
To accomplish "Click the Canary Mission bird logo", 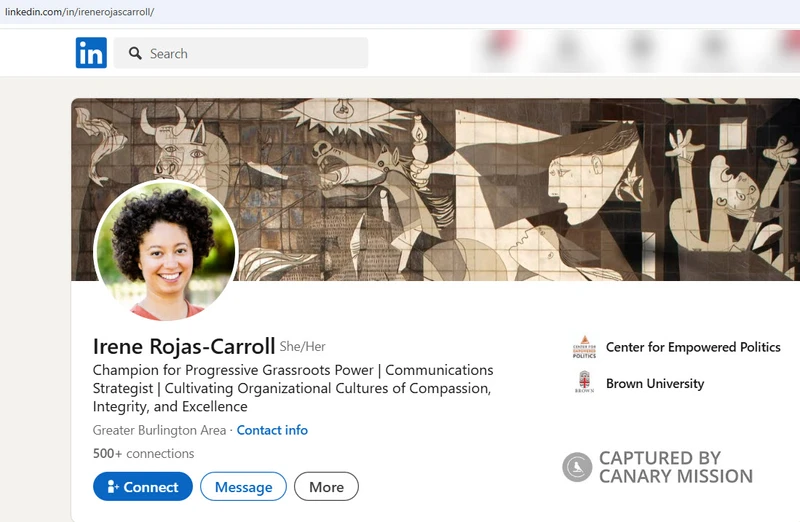I will [x=577, y=467].
